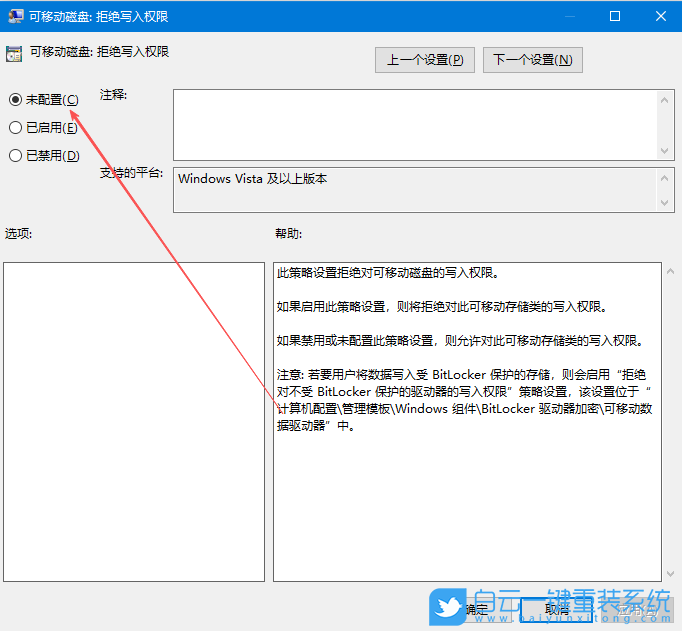Click the policy setting icon beside 可移动磁盘 heading
The image size is (682, 631).
(14, 54)
